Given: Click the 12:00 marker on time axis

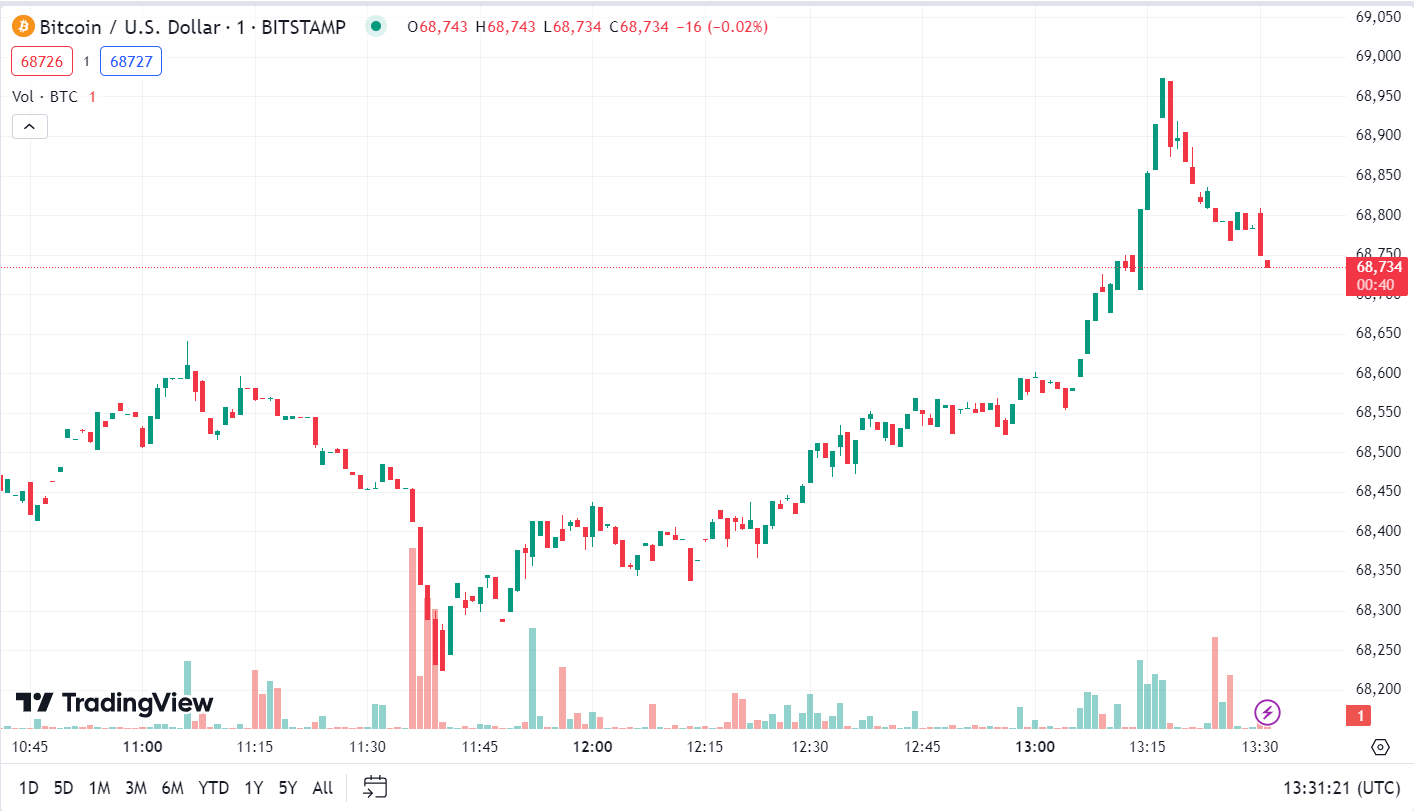Looking at the screenshot, I should (x=592, y=747).
